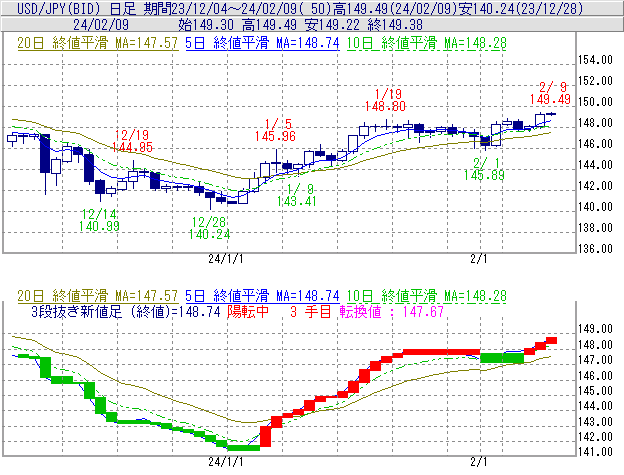Screen dimensions: 624x475
Task: Click the upper chart 5日 MA=148.74 legend
Action: pos(262,43)
